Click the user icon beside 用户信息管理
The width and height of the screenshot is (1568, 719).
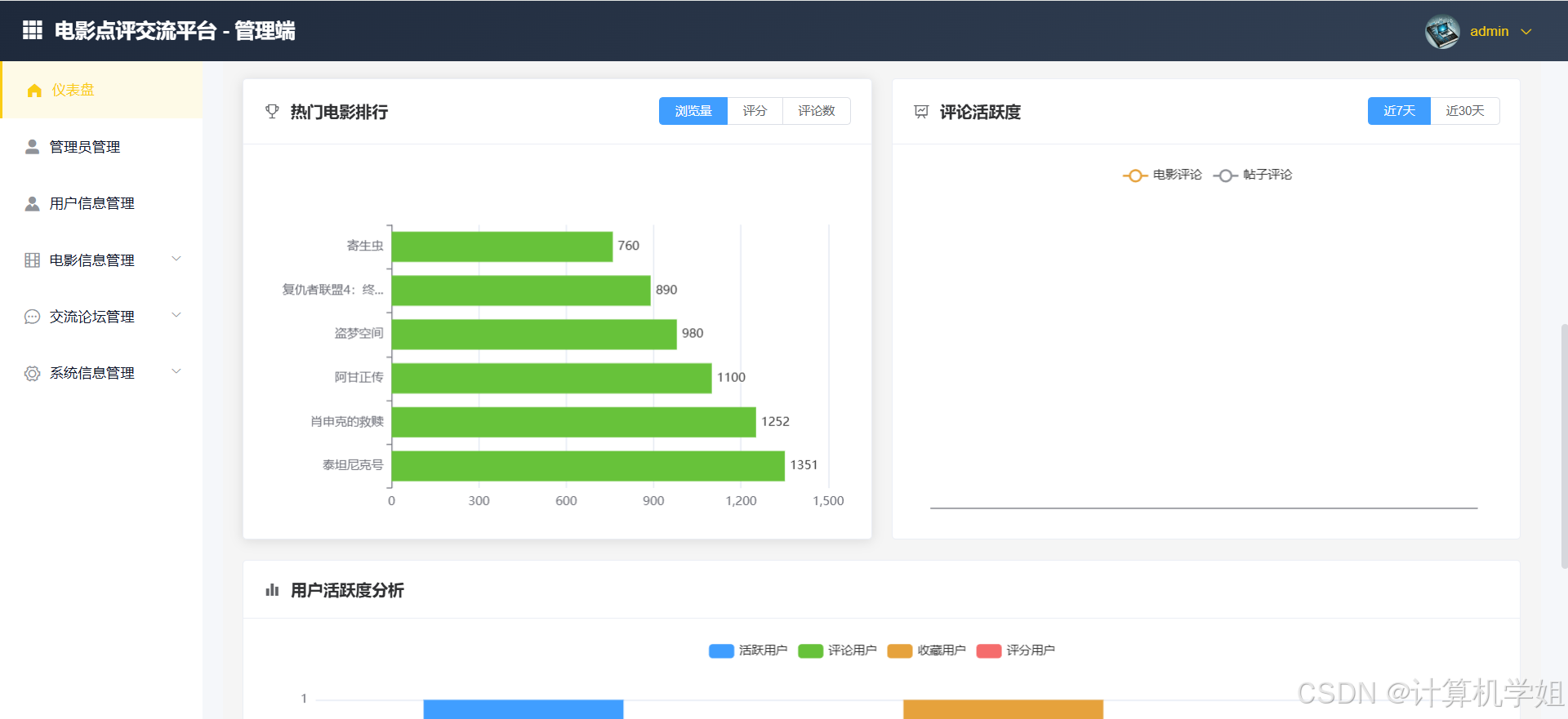(x=33, y=203)
